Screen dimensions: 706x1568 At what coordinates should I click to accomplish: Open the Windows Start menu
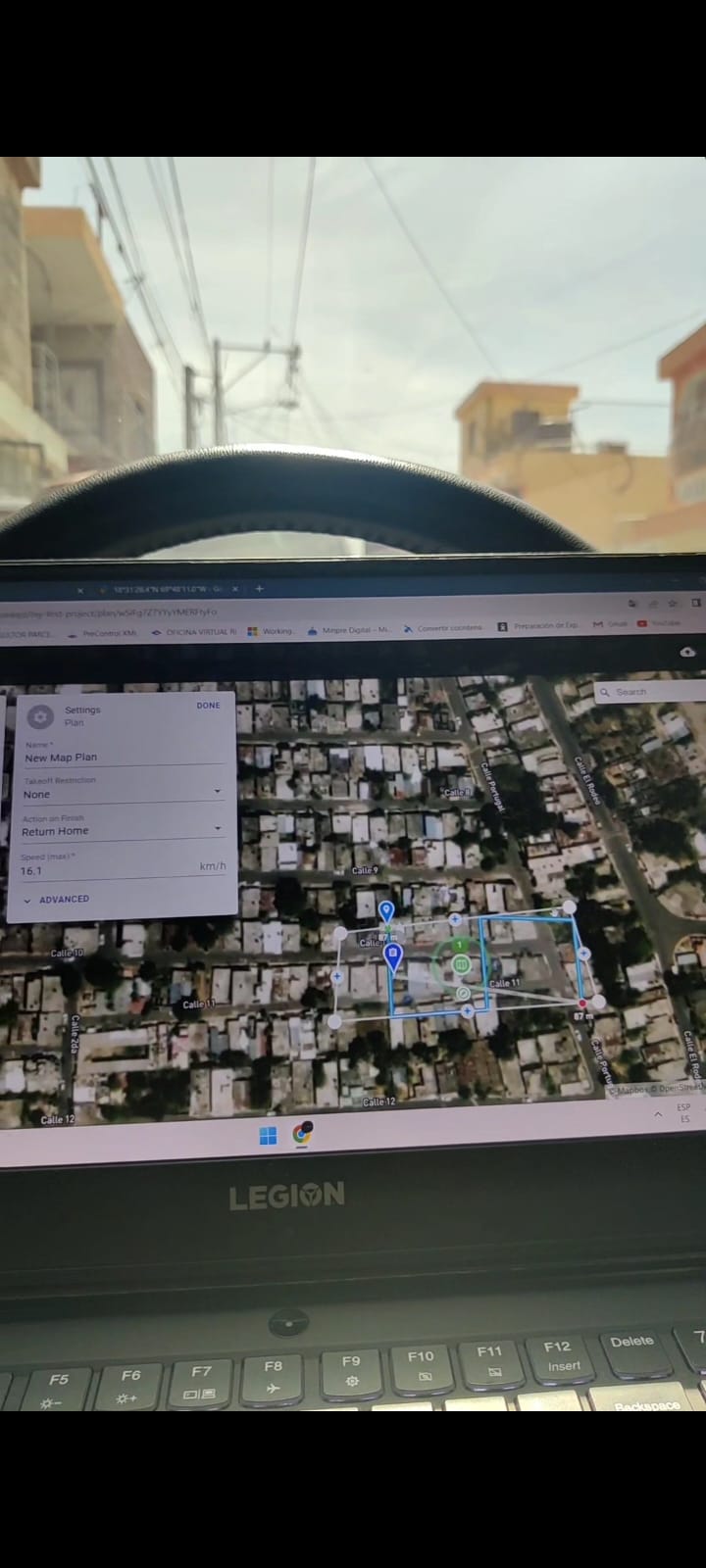tap(268, 1136)
